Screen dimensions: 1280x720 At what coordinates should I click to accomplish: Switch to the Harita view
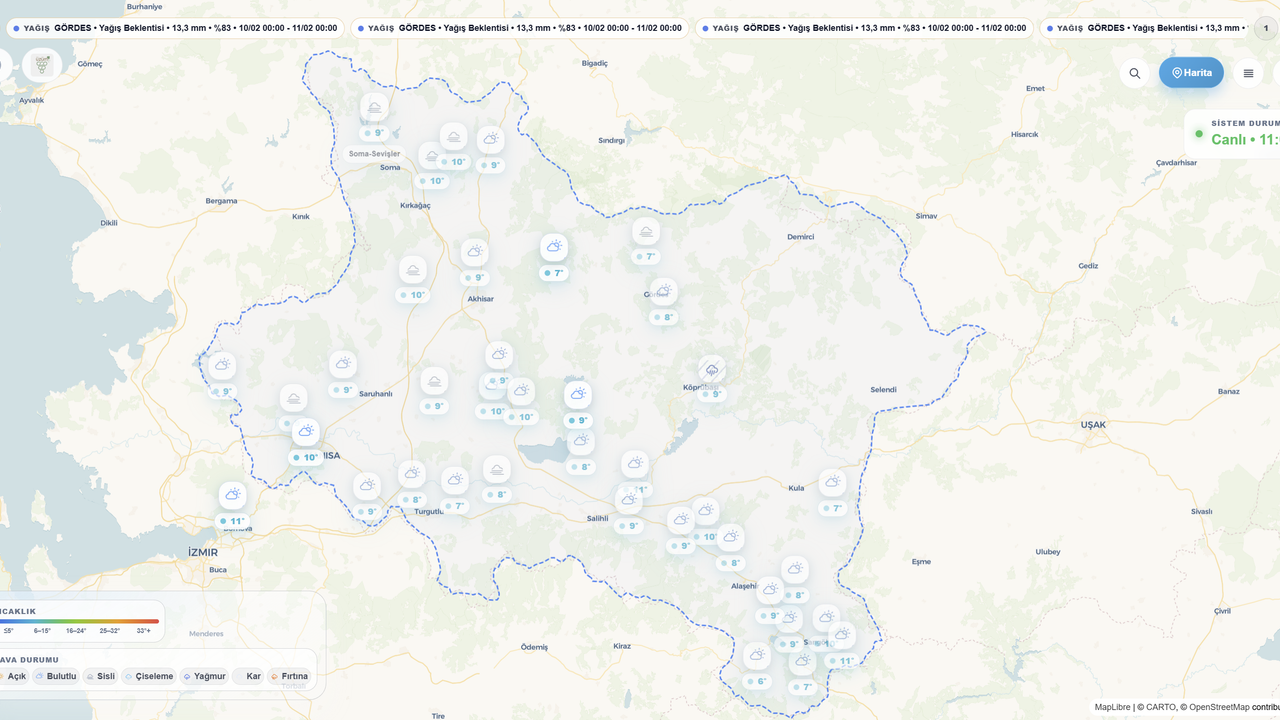coord(1191,73)
